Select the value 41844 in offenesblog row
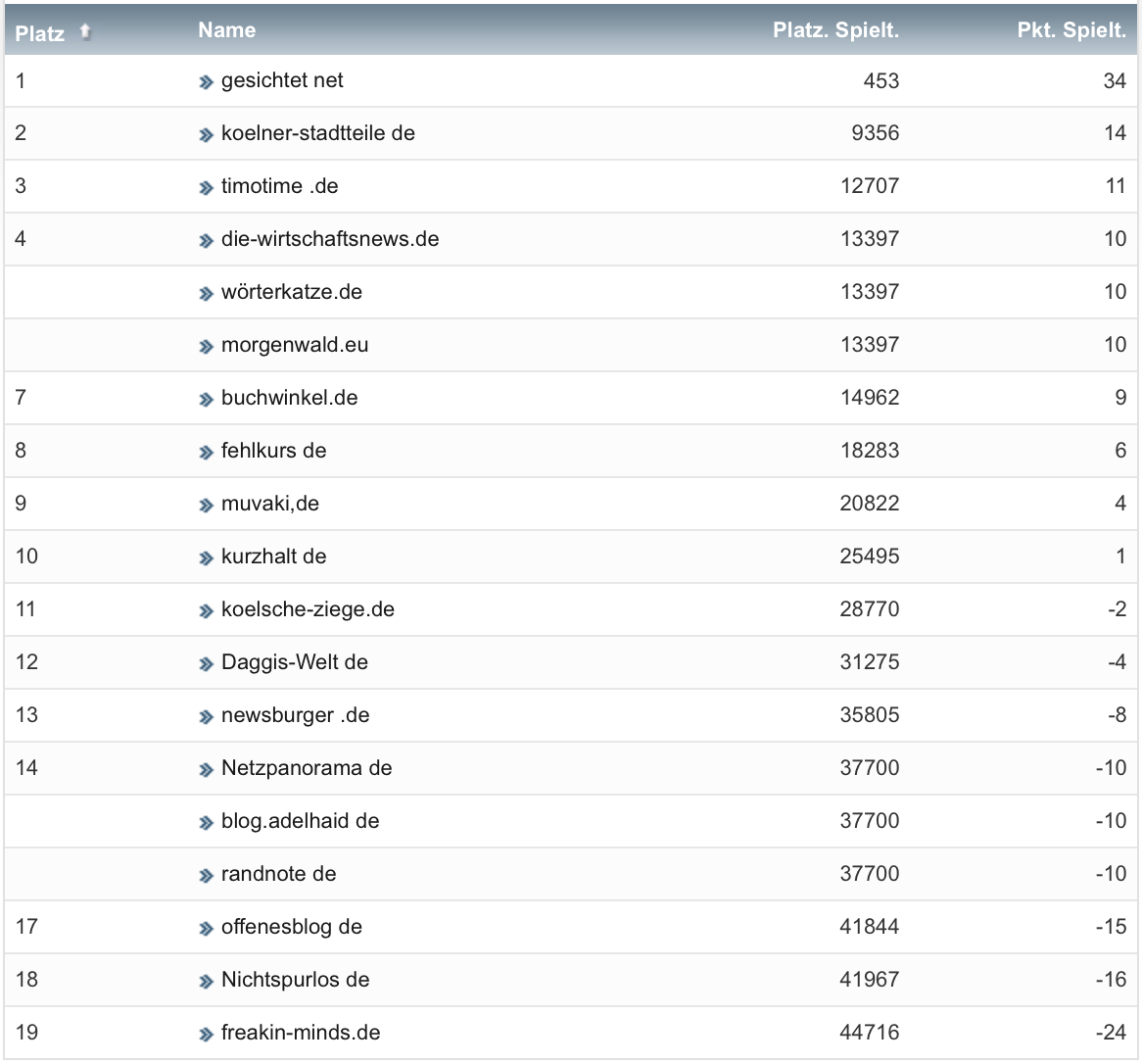 pyautogui.click(x=870, y=927)
